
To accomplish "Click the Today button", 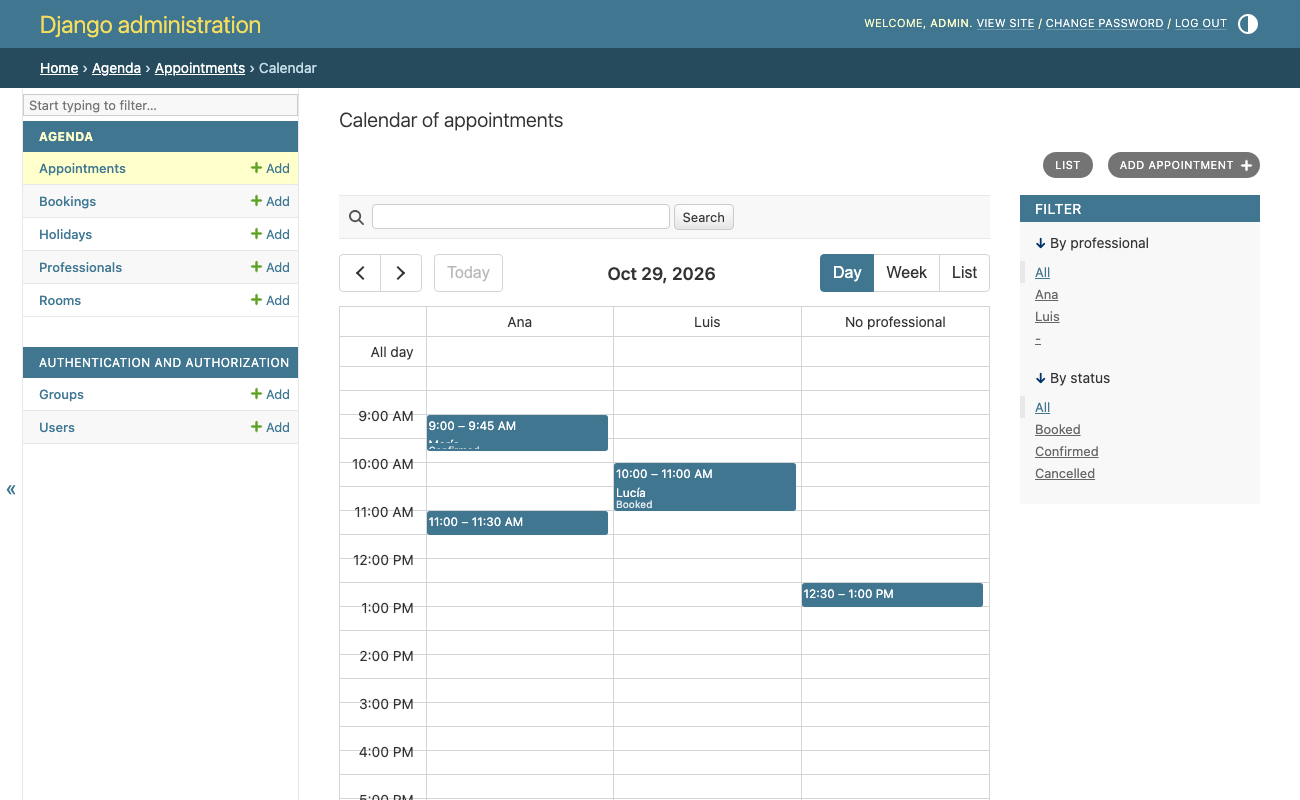I will [468, 273].
